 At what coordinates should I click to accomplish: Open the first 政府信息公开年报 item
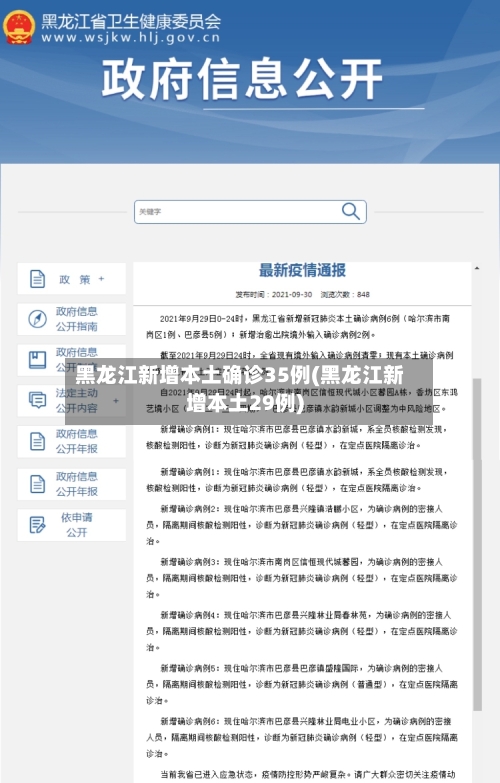pos(71,441)
